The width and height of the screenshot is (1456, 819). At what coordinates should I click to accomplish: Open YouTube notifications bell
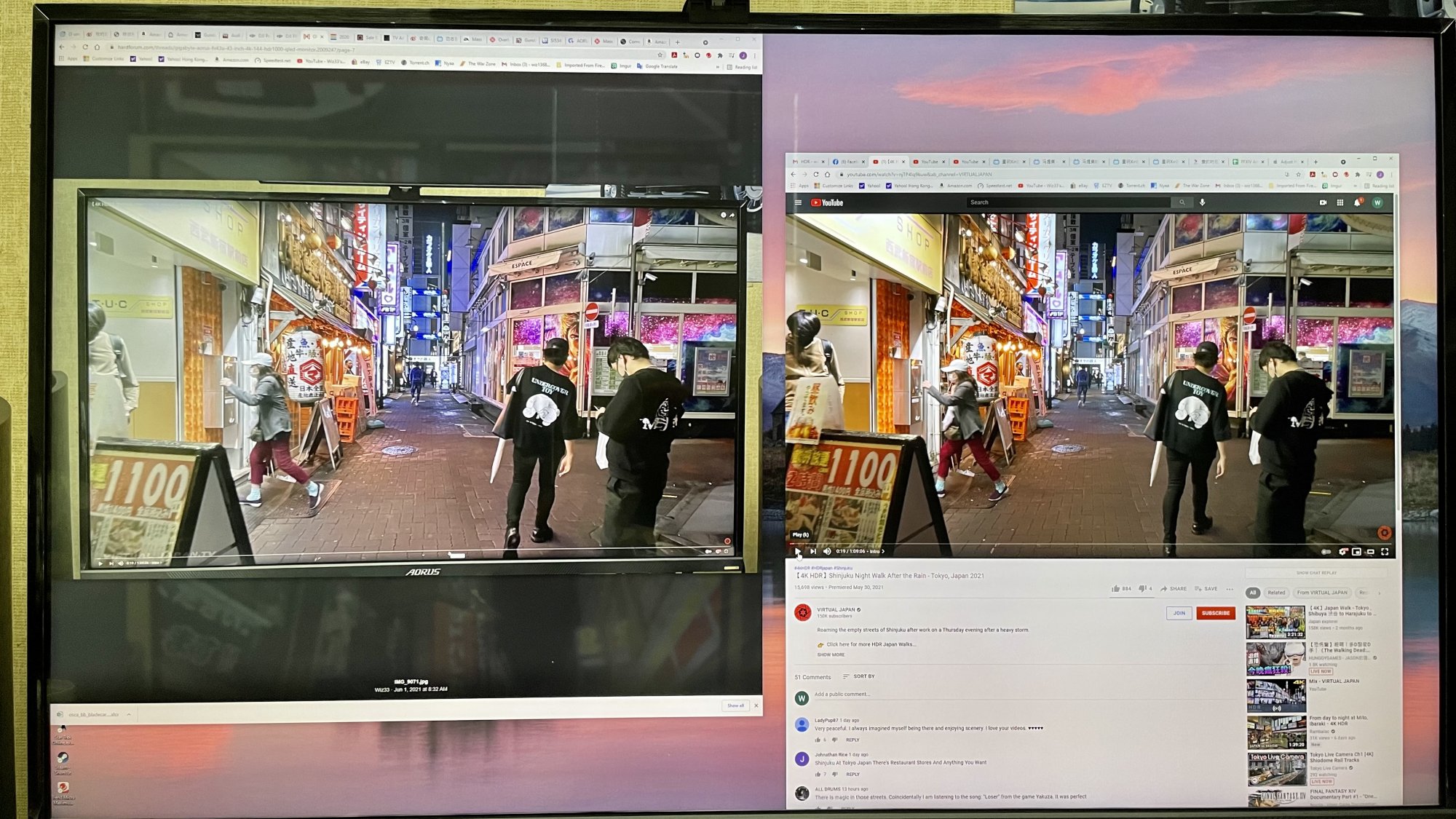(1357, 202)
